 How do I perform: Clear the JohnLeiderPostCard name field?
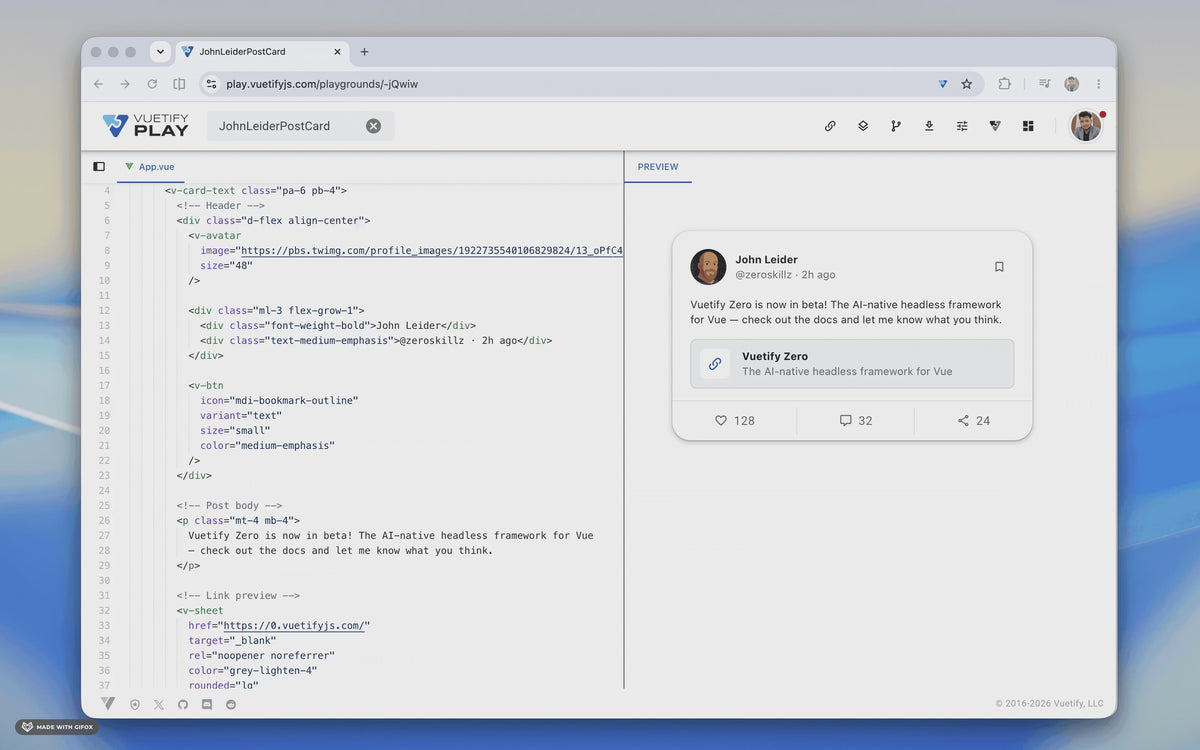point(373,126)
